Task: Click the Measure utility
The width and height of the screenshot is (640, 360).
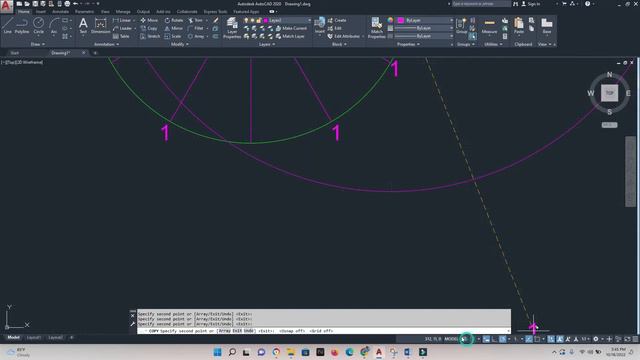Action: tap(489, 26)
